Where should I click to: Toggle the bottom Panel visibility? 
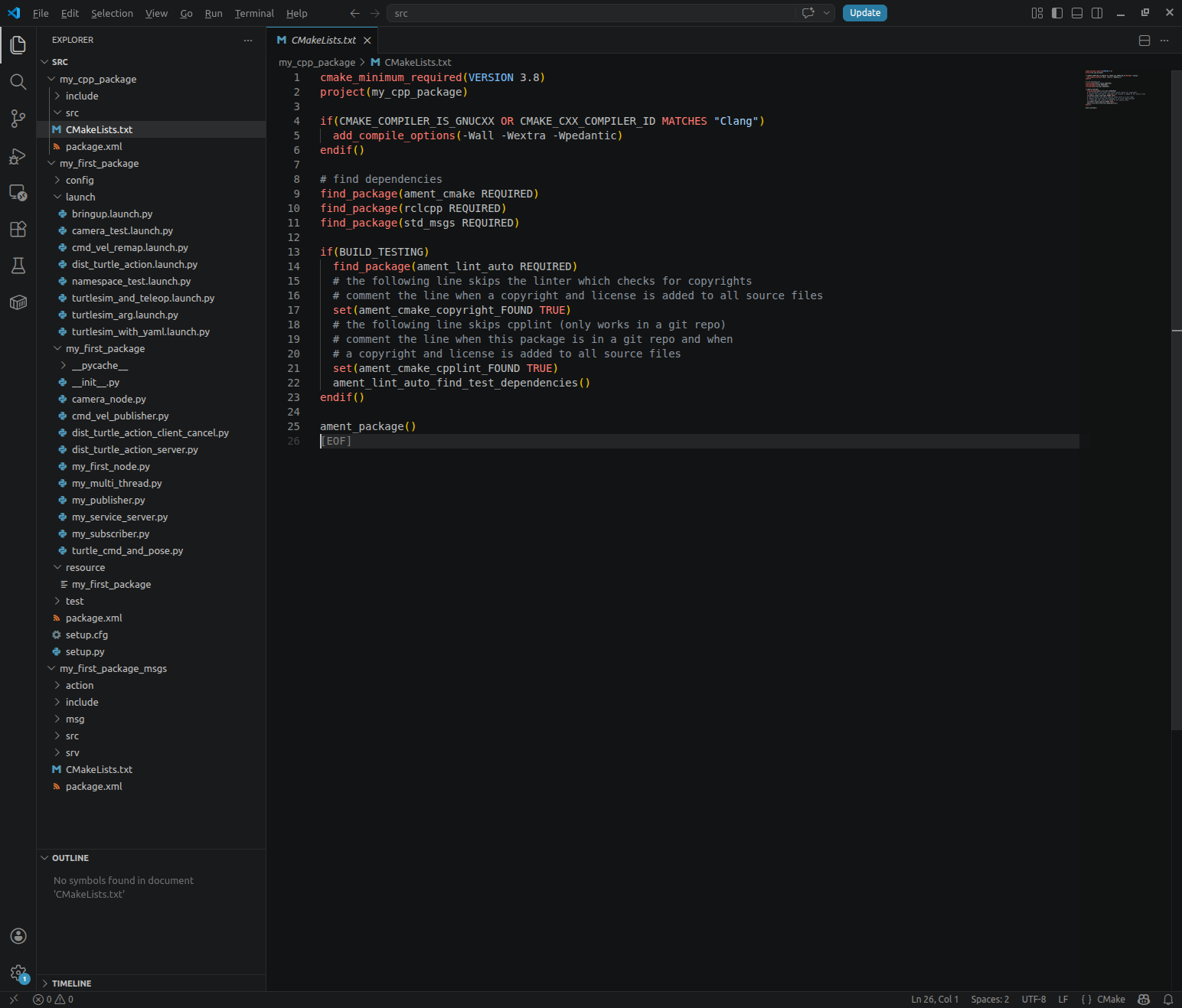(x=1077, y=13)
